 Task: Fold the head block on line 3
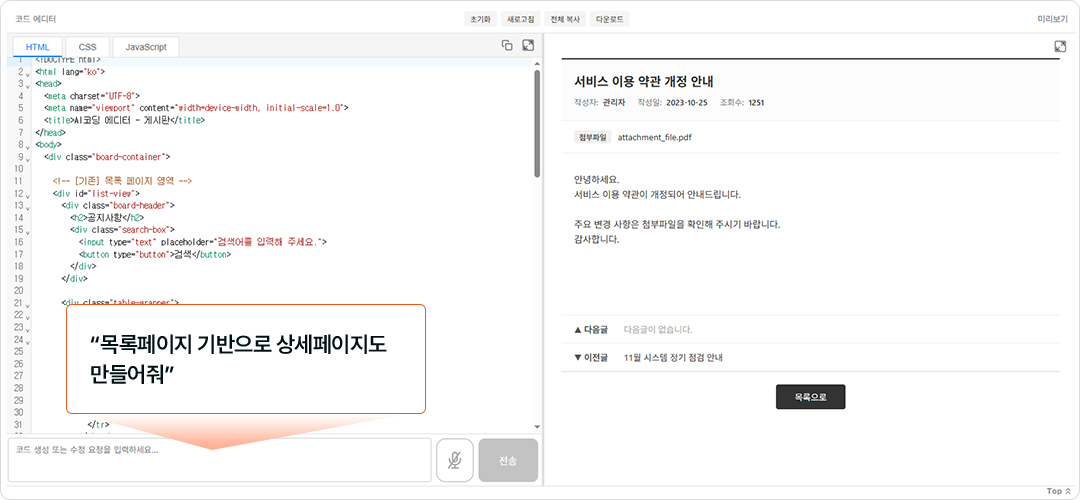(x=28, y=85)
